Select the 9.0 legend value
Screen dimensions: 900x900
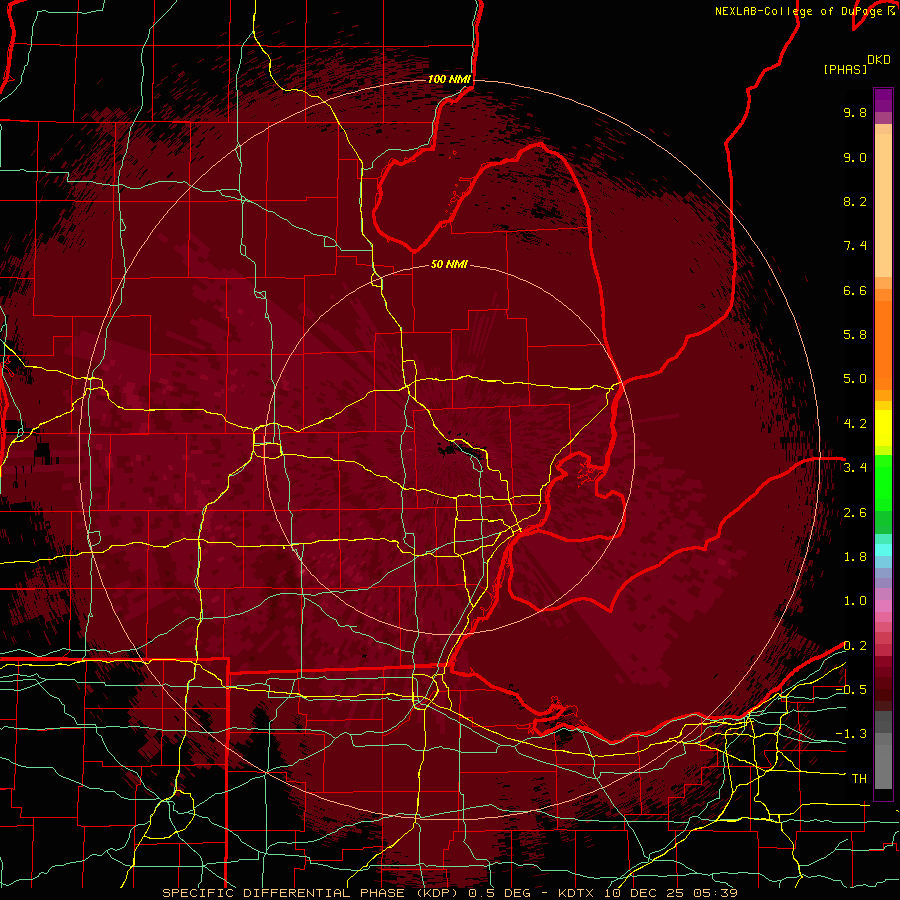click(855, 158)
